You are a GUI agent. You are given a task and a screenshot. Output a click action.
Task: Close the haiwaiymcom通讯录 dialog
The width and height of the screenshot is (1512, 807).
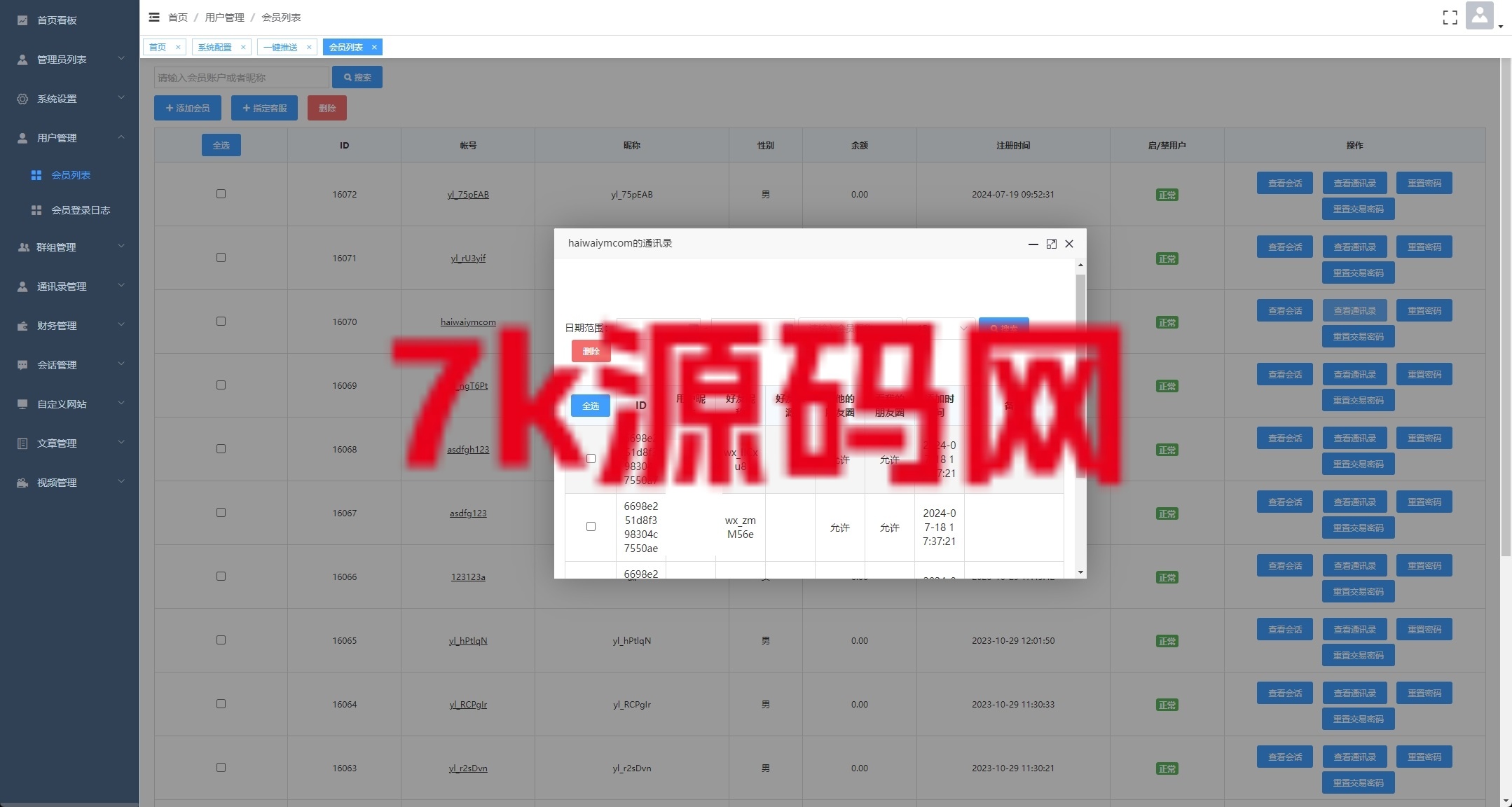[1069, 244]
